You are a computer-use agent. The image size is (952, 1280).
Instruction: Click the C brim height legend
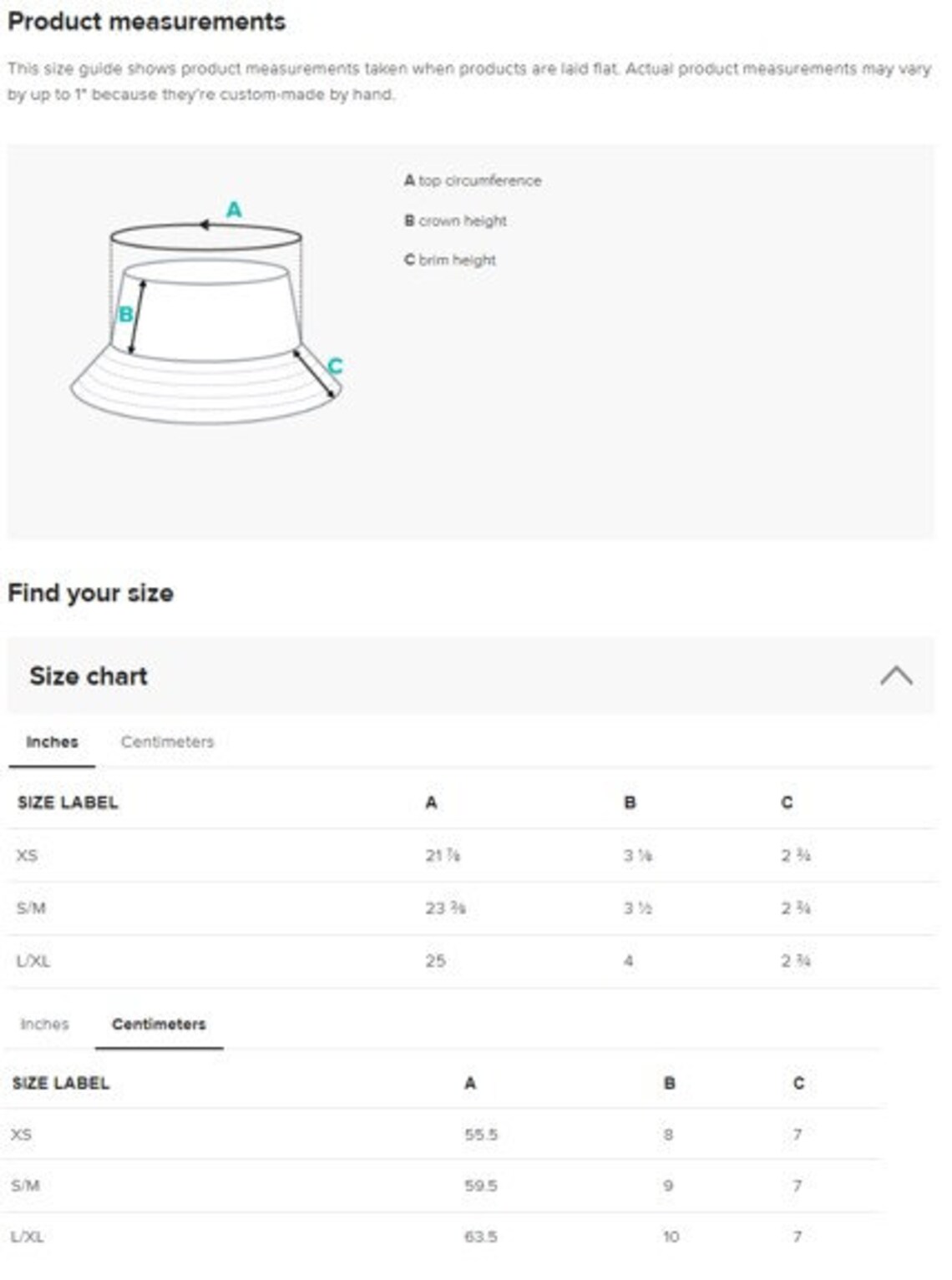click(450, 260)
